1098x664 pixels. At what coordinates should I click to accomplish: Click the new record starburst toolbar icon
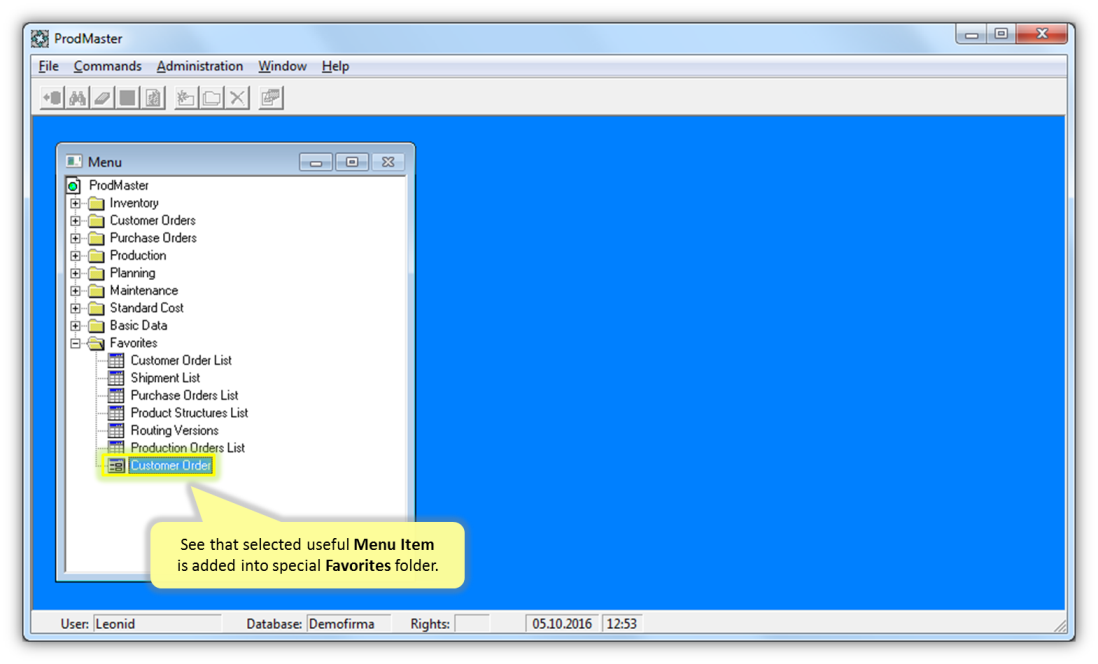186,98
